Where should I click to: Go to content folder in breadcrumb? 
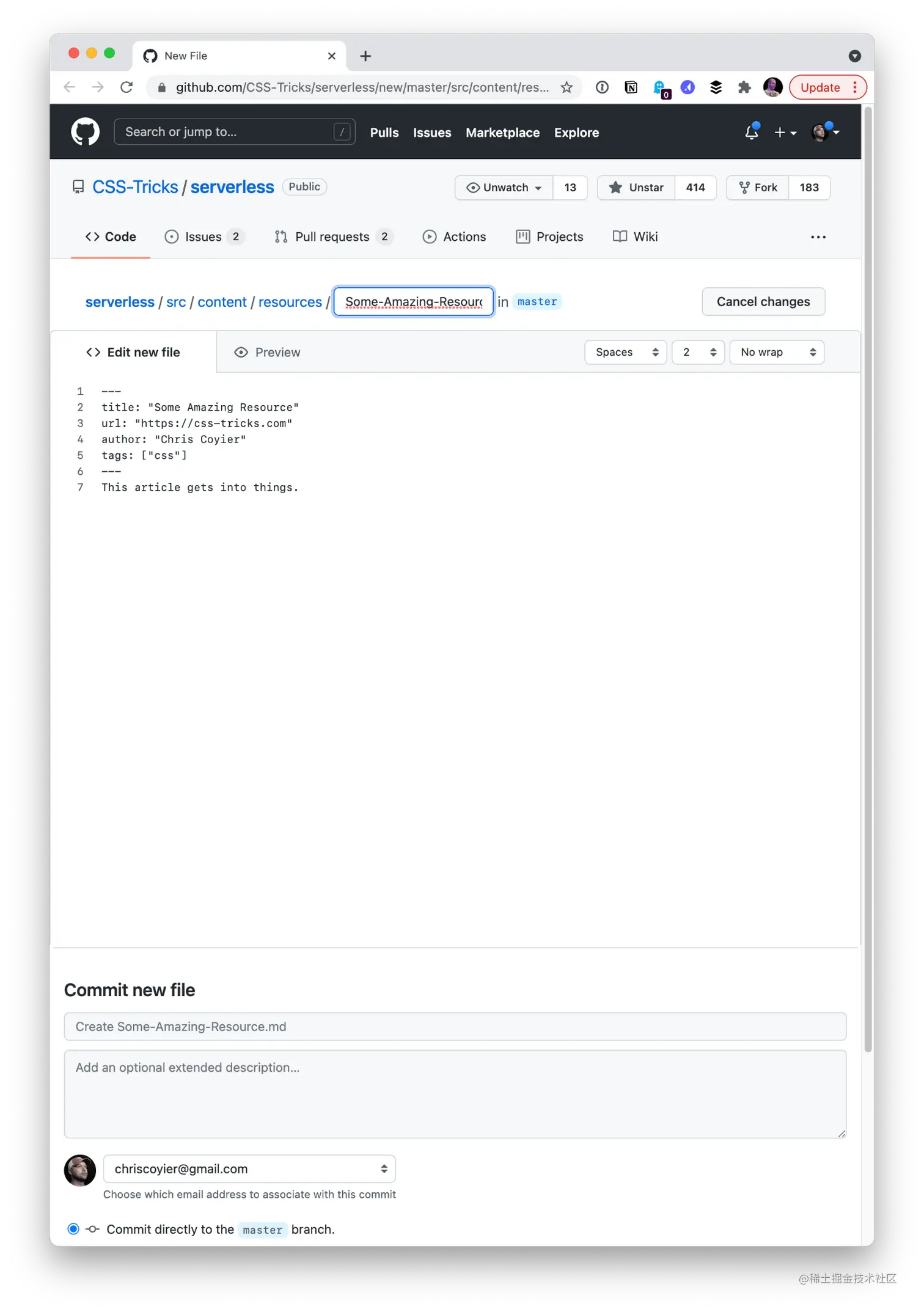[x=222, y=302]
